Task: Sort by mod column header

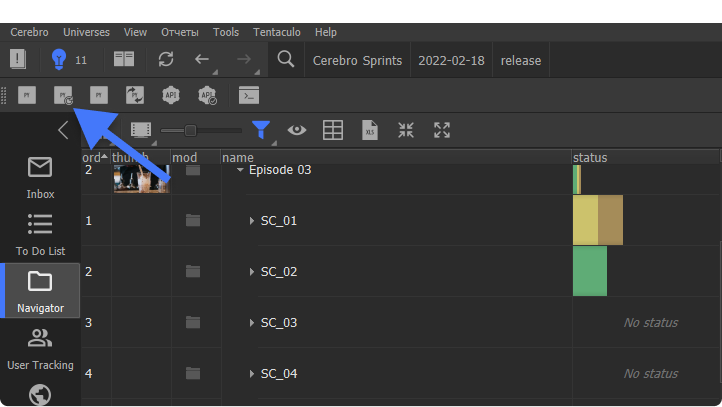Action: pos(195,157)
